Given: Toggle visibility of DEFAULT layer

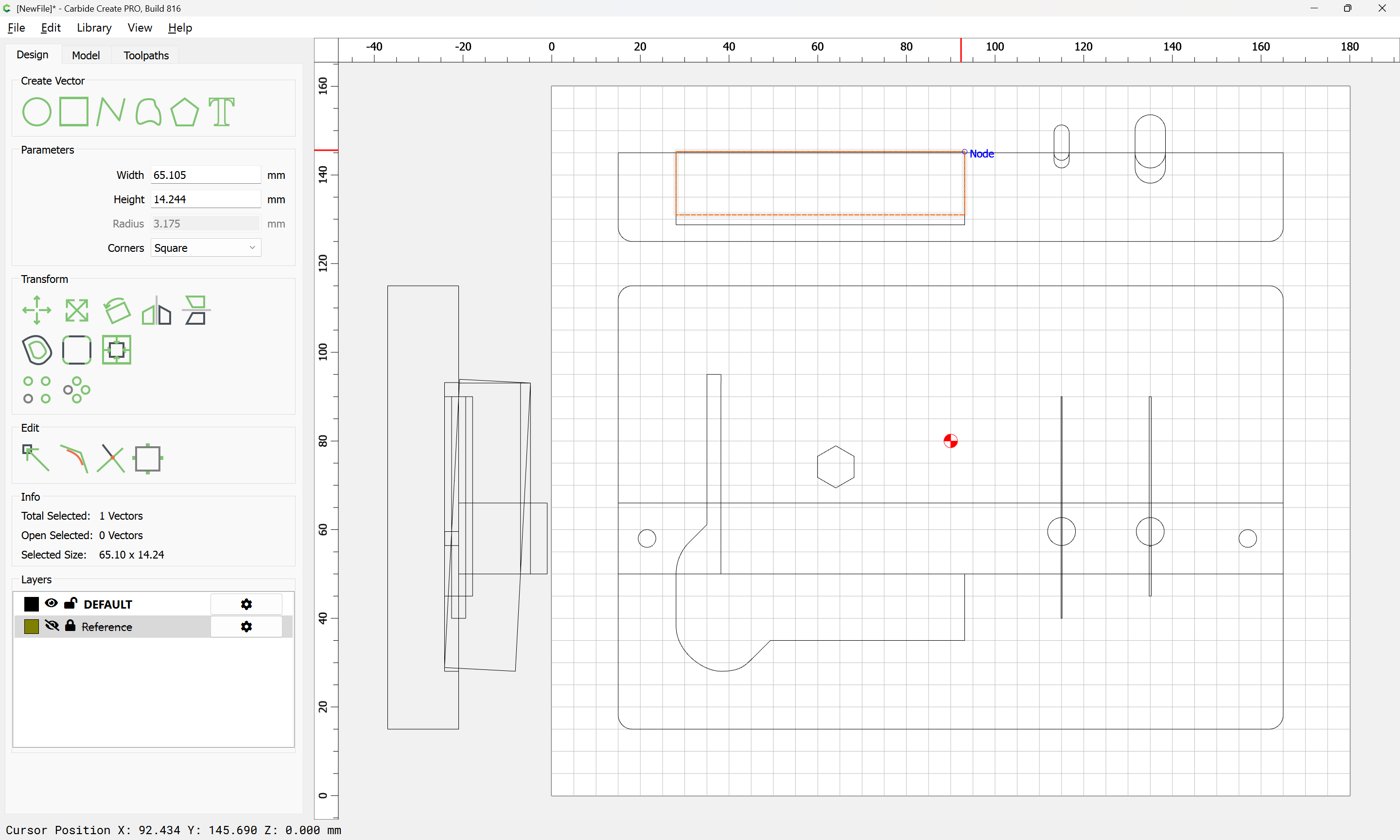Looking at the screenshot, I should coord(52,603).
